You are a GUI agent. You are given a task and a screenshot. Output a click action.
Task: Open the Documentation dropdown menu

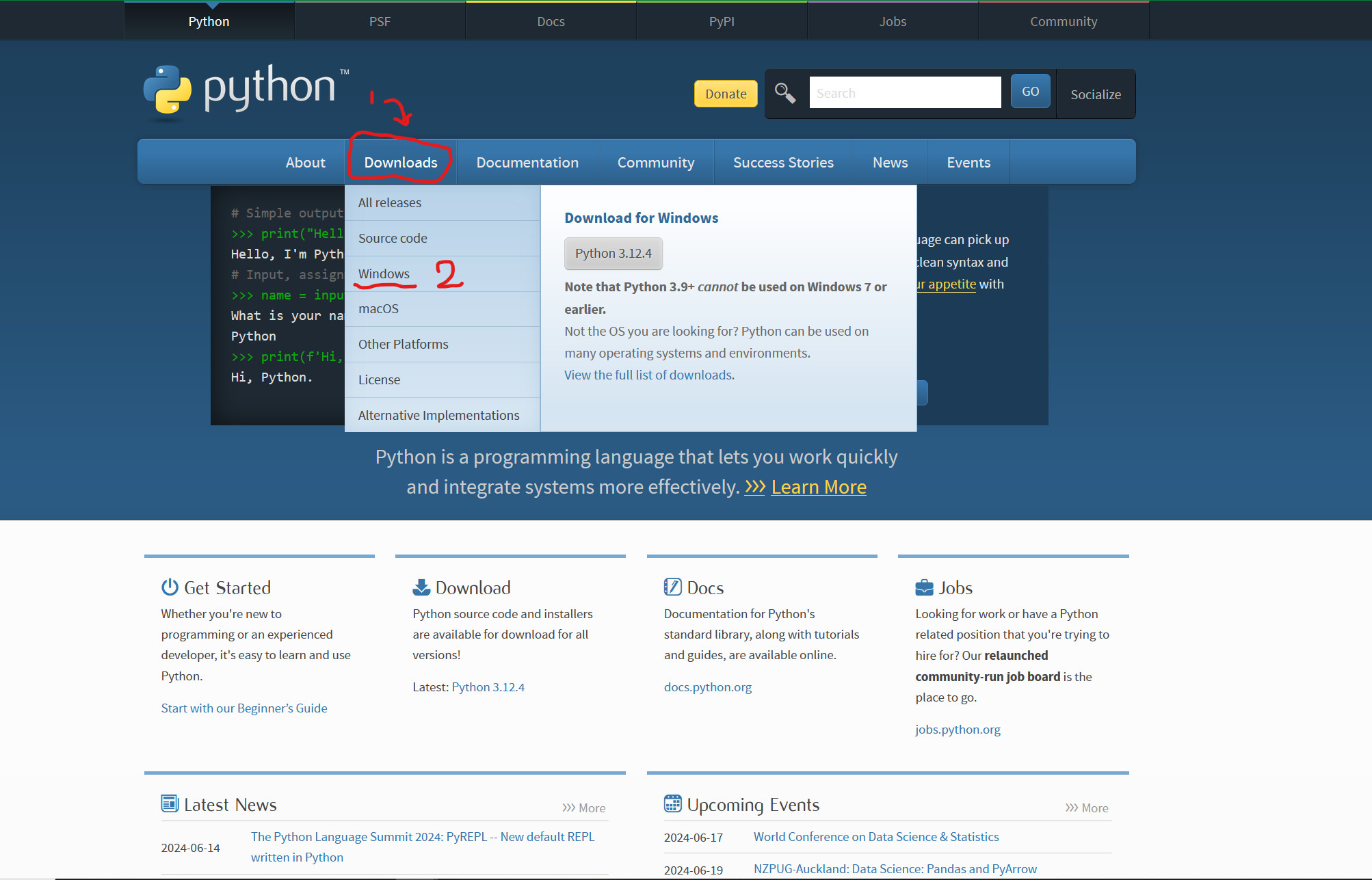tap(527, 162)
